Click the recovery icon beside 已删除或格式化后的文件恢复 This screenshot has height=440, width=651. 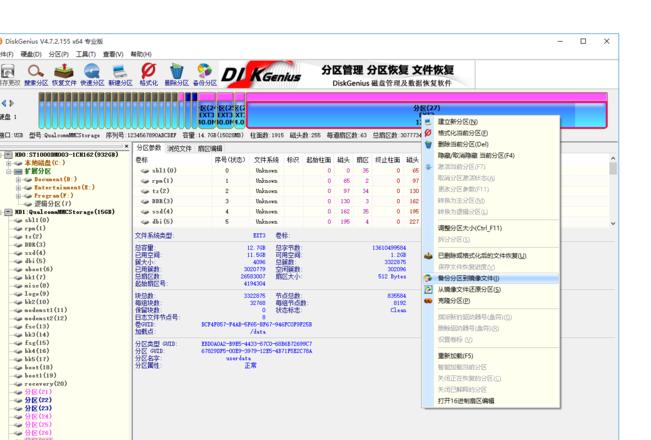pyautogui.click(x=428, y=256)
